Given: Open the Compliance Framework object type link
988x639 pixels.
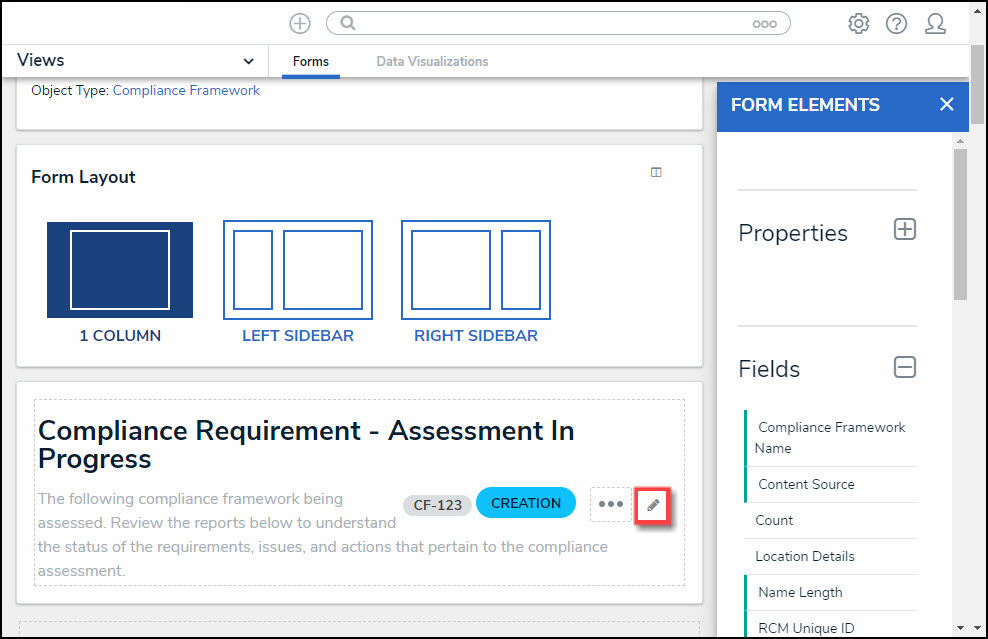Looking at the screenshot, I should [x=186, y=90].
